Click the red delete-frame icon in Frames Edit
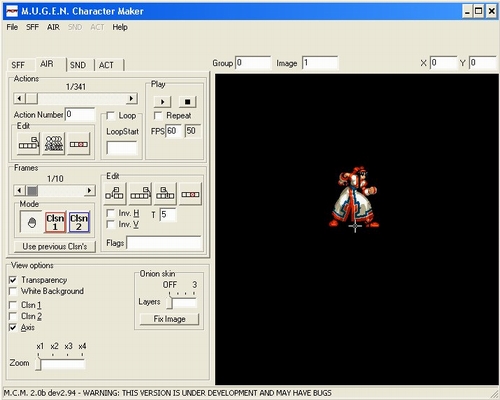Screen dimensions: 500x400 [190, 193]
